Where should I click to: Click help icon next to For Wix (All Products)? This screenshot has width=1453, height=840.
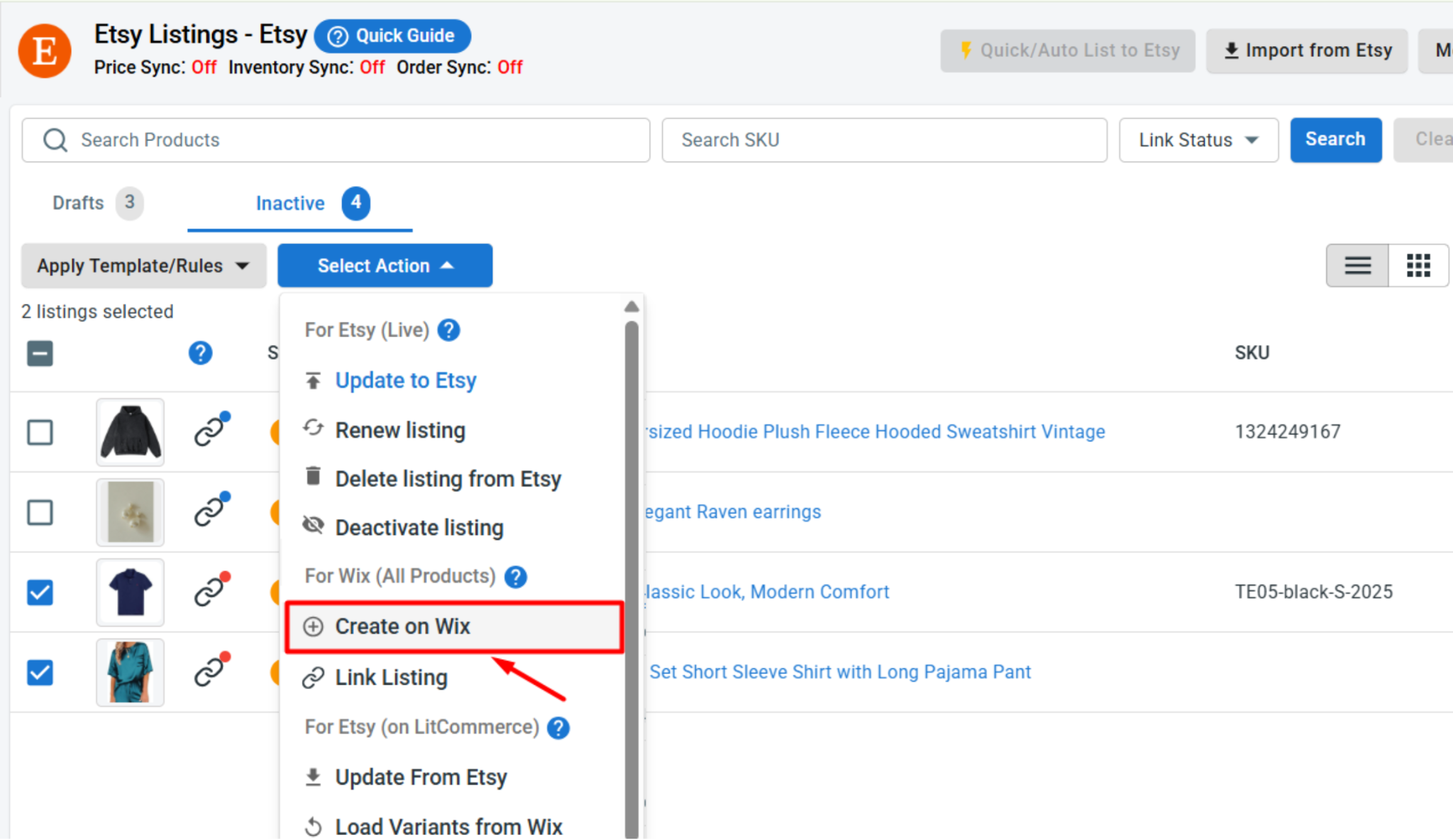click(x=516, y=576)
